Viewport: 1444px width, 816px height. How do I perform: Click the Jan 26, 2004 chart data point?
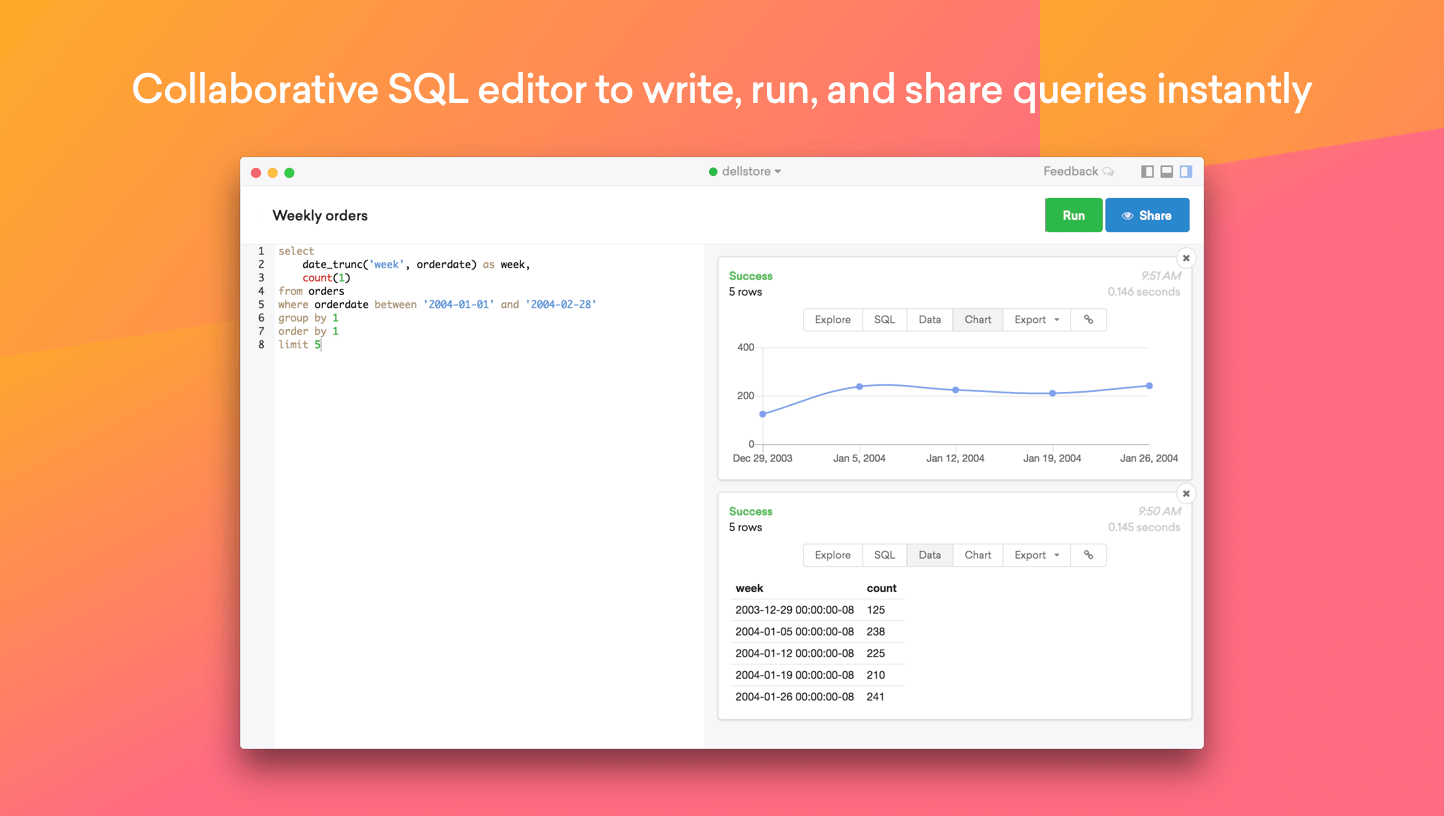click(x=1149, y=386)
